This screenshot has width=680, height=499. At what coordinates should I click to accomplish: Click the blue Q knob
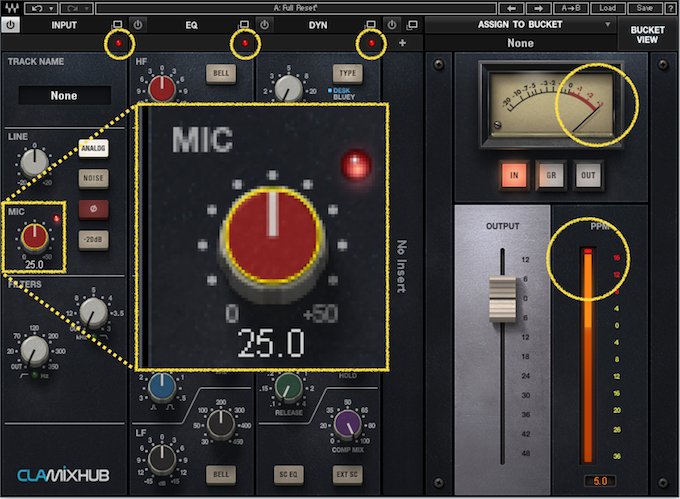(162, 387)
